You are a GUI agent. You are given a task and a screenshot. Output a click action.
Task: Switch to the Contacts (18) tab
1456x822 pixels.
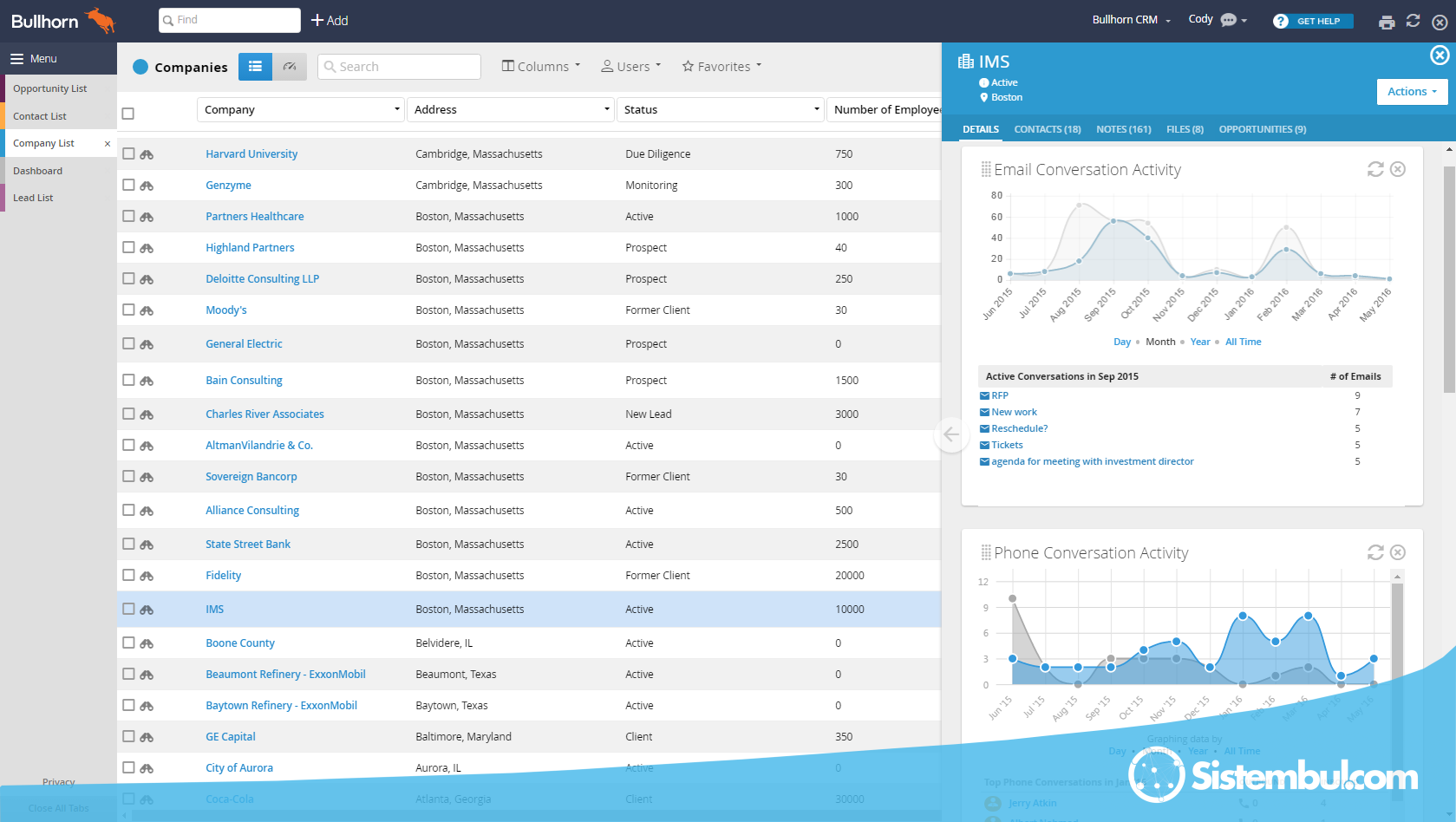click(x=1048, y=129)
